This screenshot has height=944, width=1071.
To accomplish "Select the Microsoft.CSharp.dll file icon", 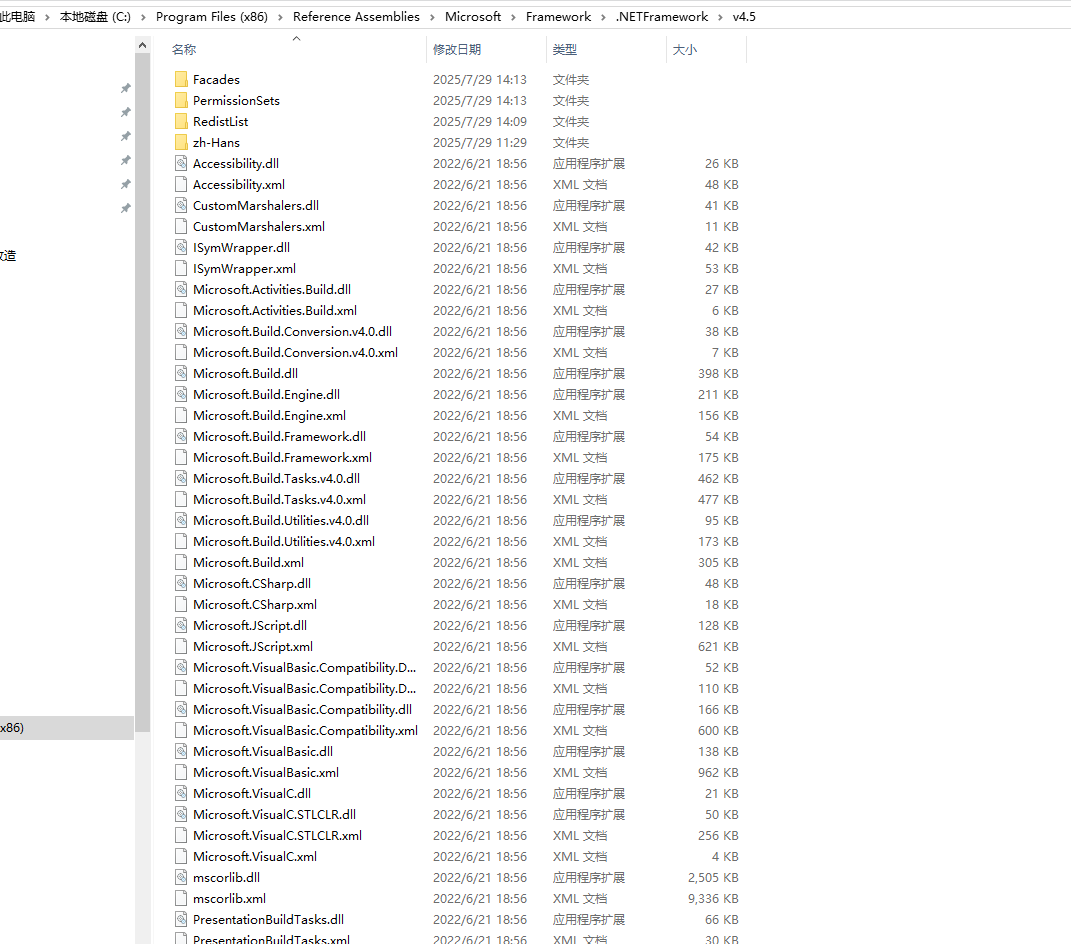I will [x=181, y=583].
